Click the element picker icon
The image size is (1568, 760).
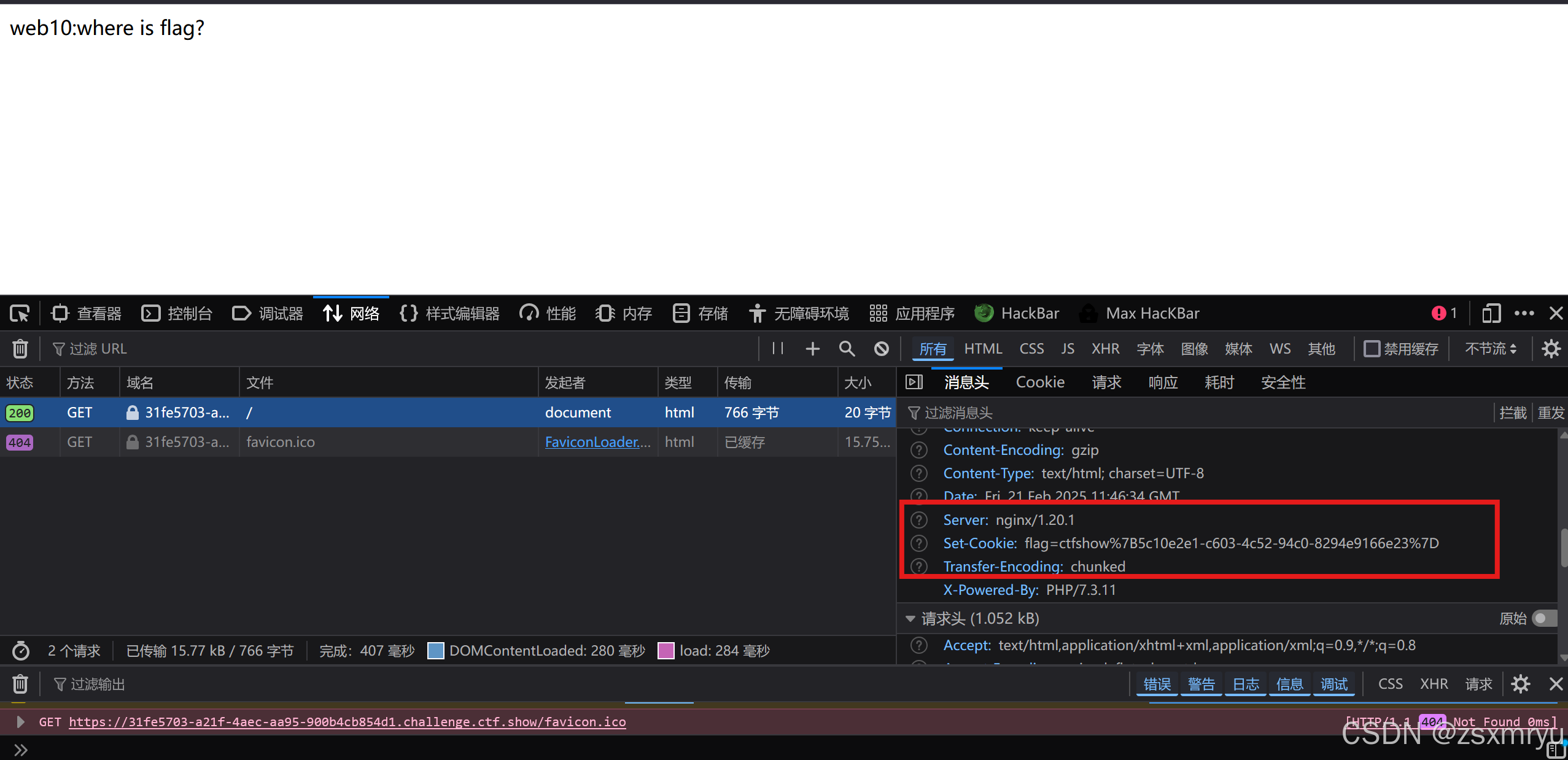point(20,314)
